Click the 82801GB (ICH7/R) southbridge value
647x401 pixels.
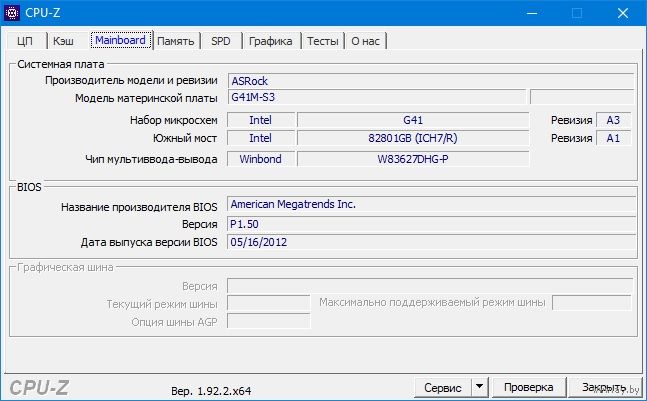413,138
